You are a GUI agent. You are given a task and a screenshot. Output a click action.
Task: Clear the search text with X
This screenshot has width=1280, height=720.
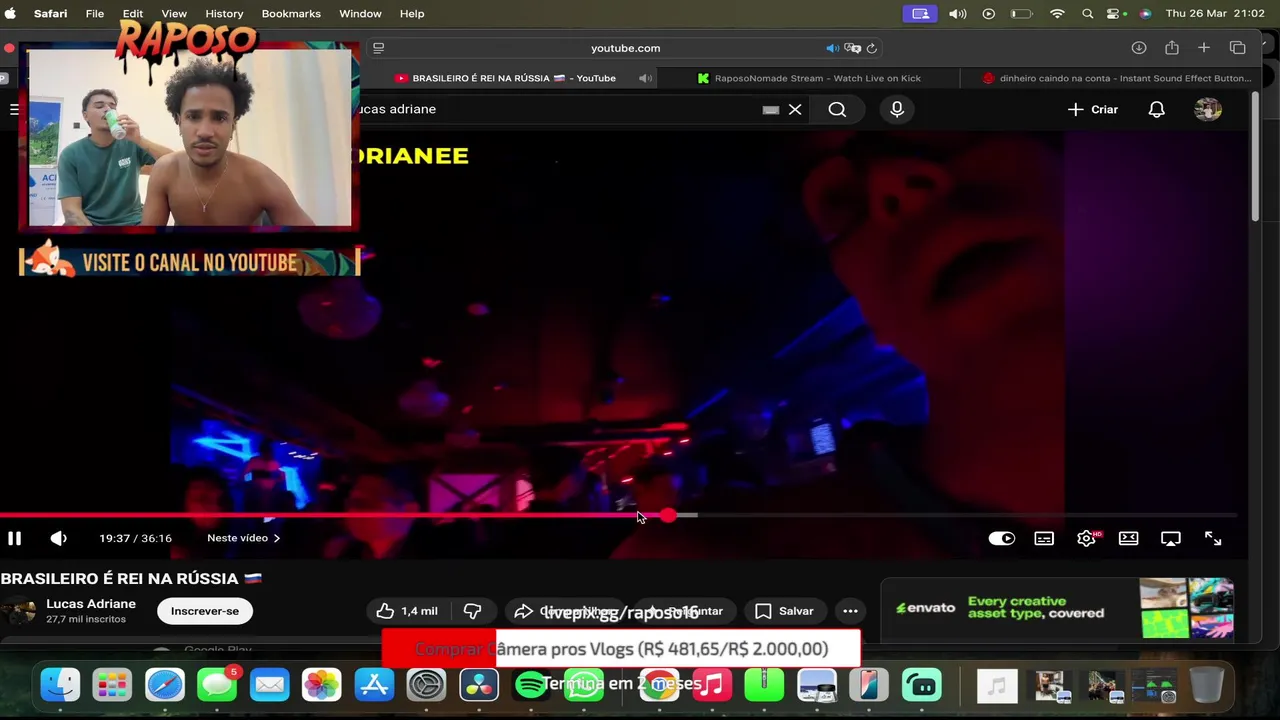(x=795, y=109)
